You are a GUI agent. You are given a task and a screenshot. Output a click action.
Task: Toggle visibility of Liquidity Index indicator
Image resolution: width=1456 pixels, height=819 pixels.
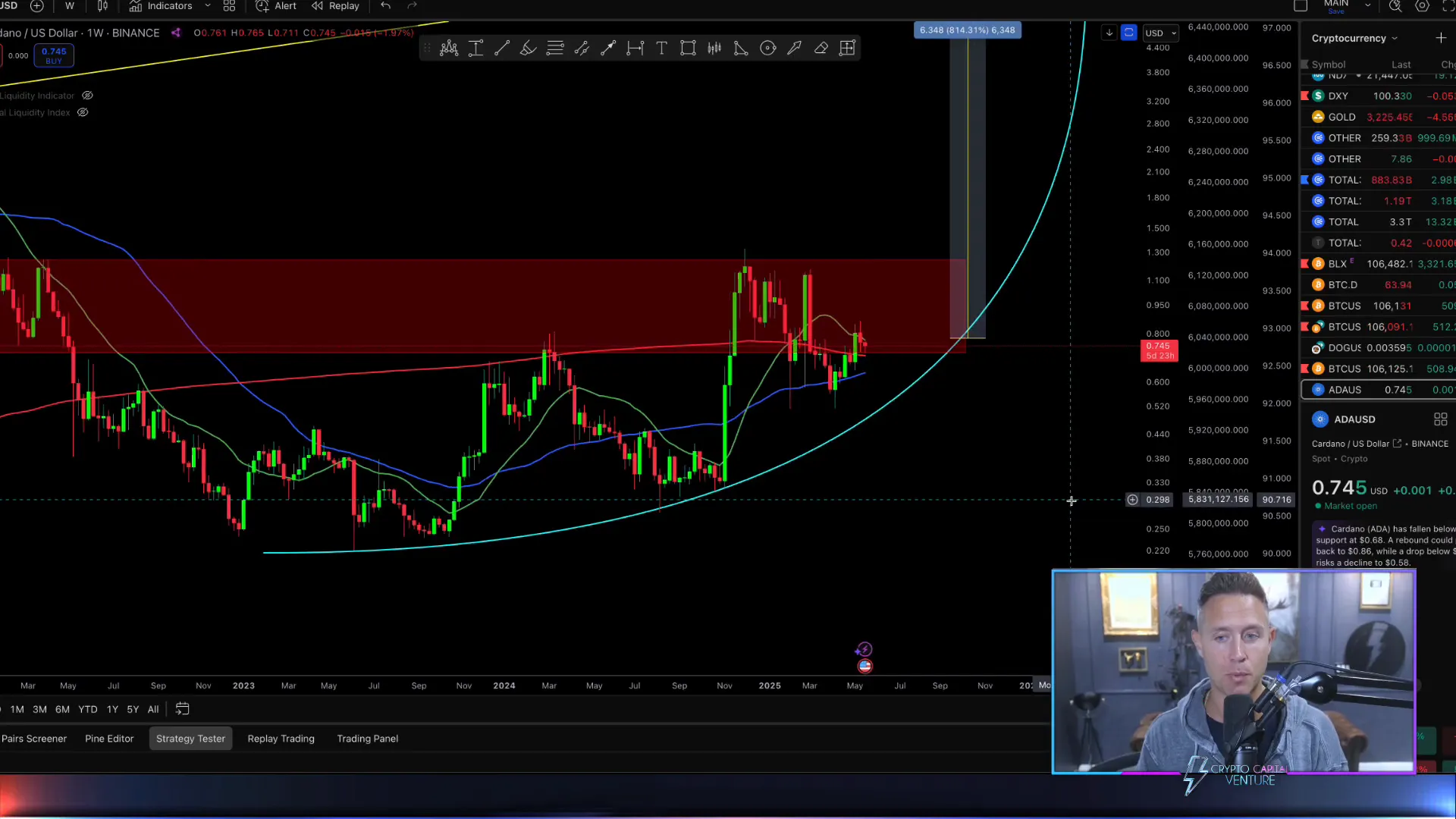(x=83, y=112)
